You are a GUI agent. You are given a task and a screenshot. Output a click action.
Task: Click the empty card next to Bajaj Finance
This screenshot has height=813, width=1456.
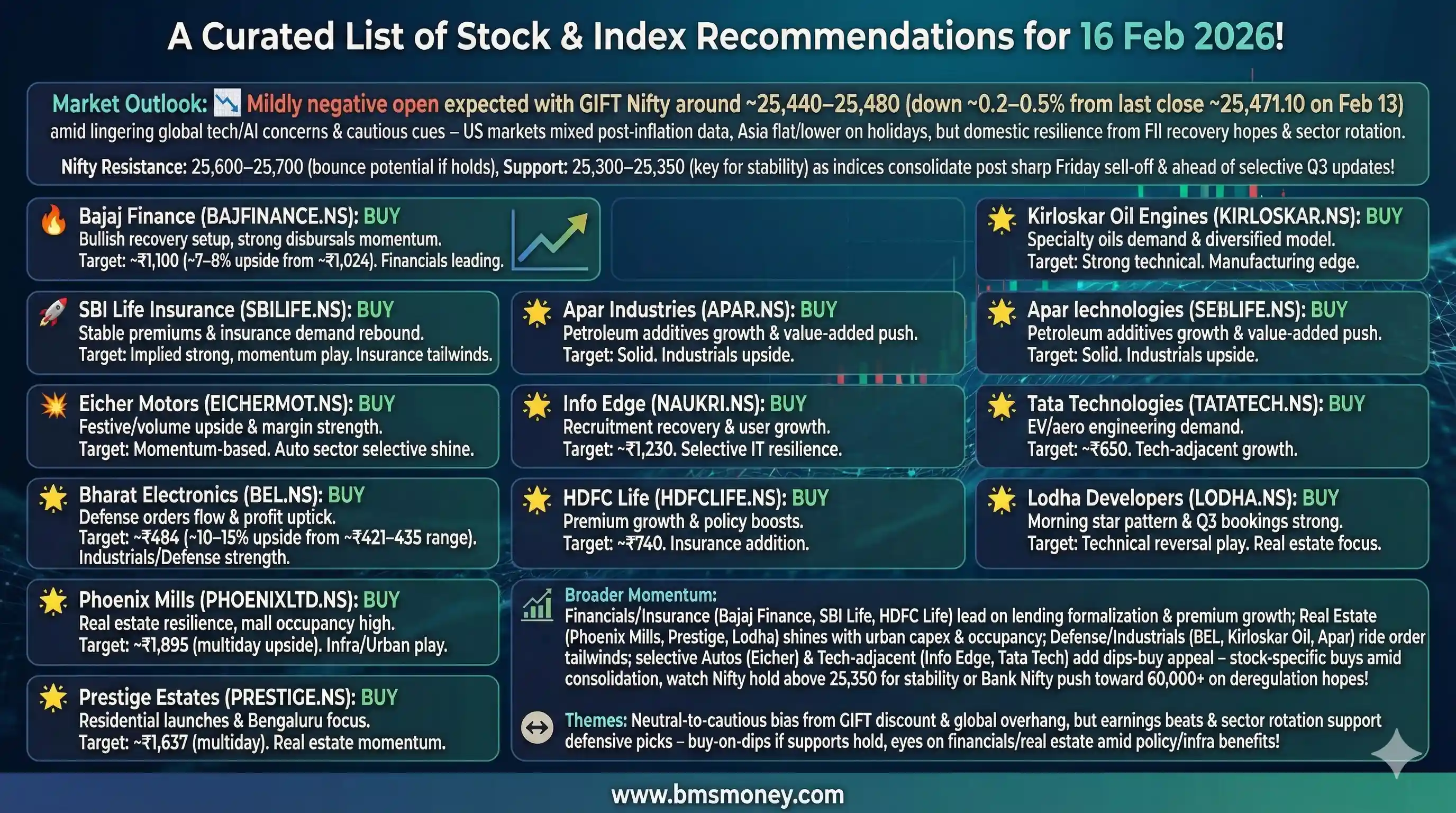[x=787, y=239]
